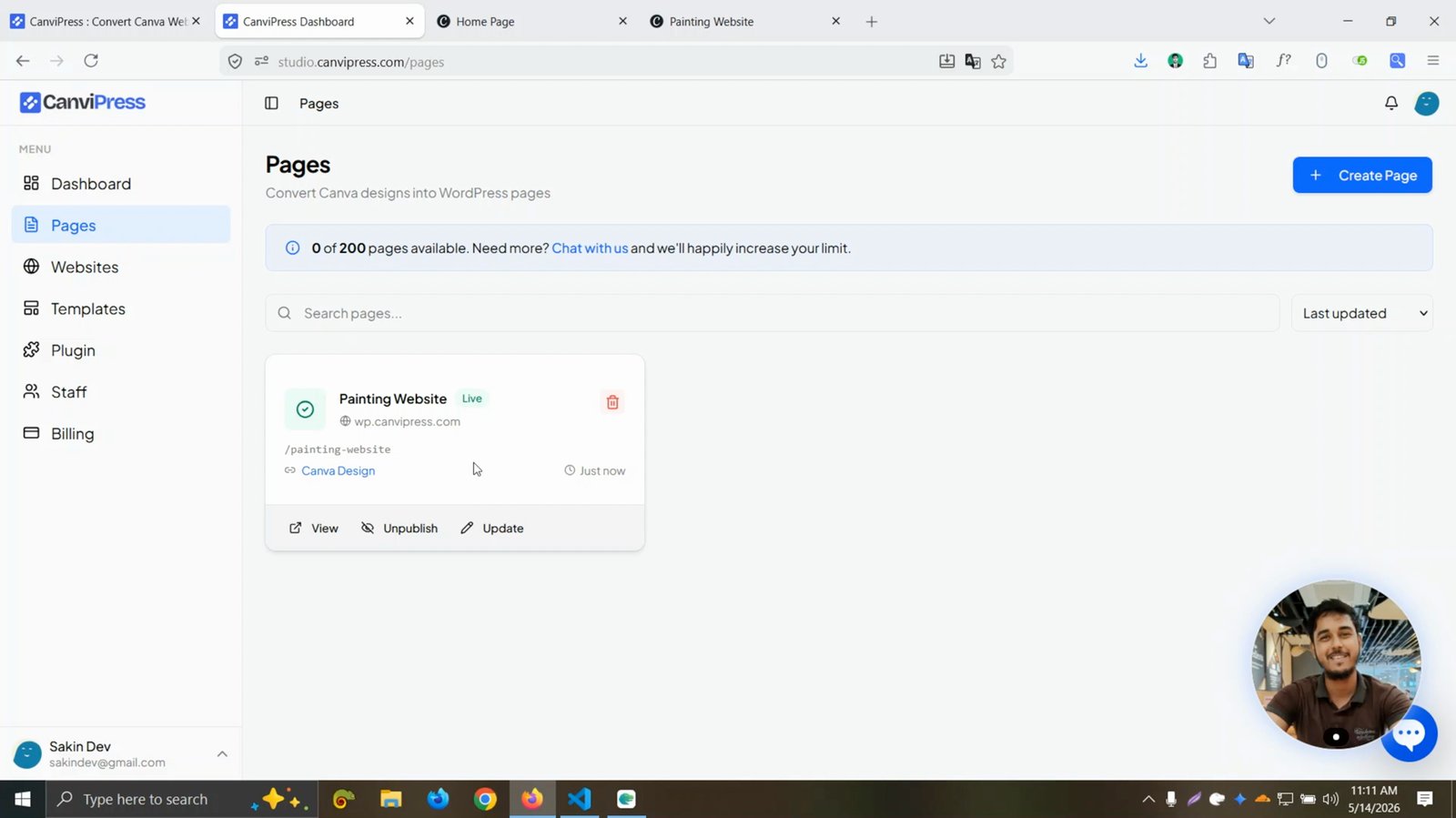Open the Canva Design link

click(x=338, y=470)
